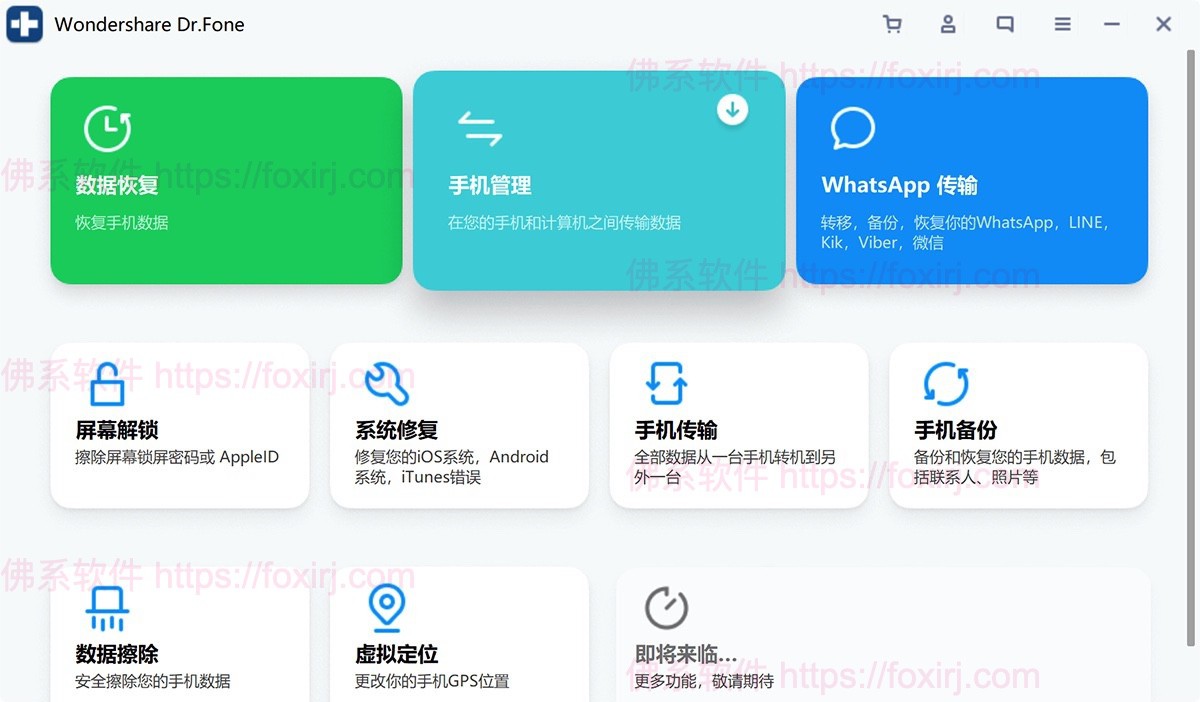Click the Virtual Location map pin icon
This screenshot has height=702, width=1200.
pyautogui.click(x=386, y=608)
